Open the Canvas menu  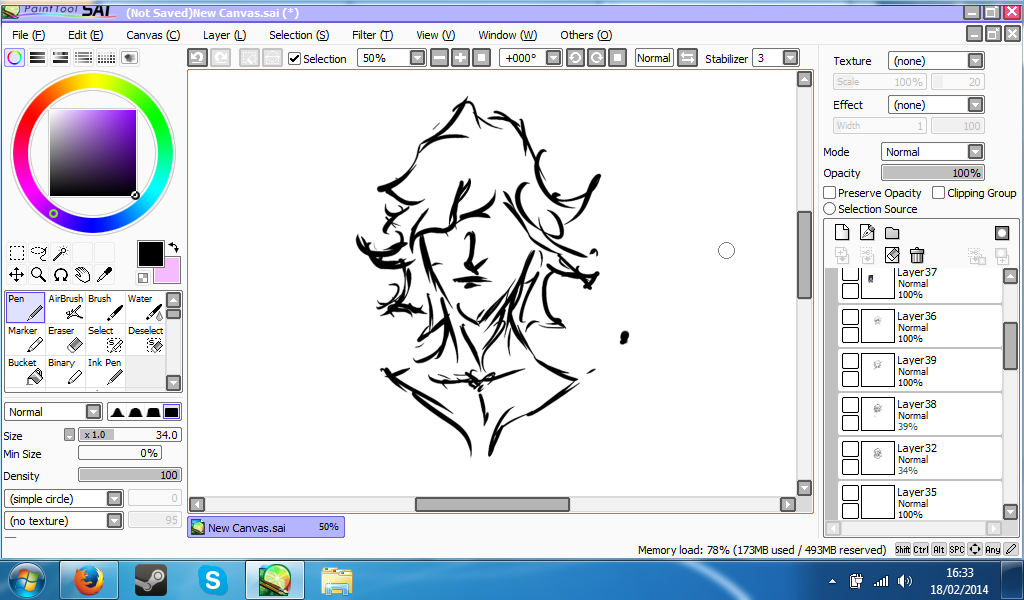point(153,35)
